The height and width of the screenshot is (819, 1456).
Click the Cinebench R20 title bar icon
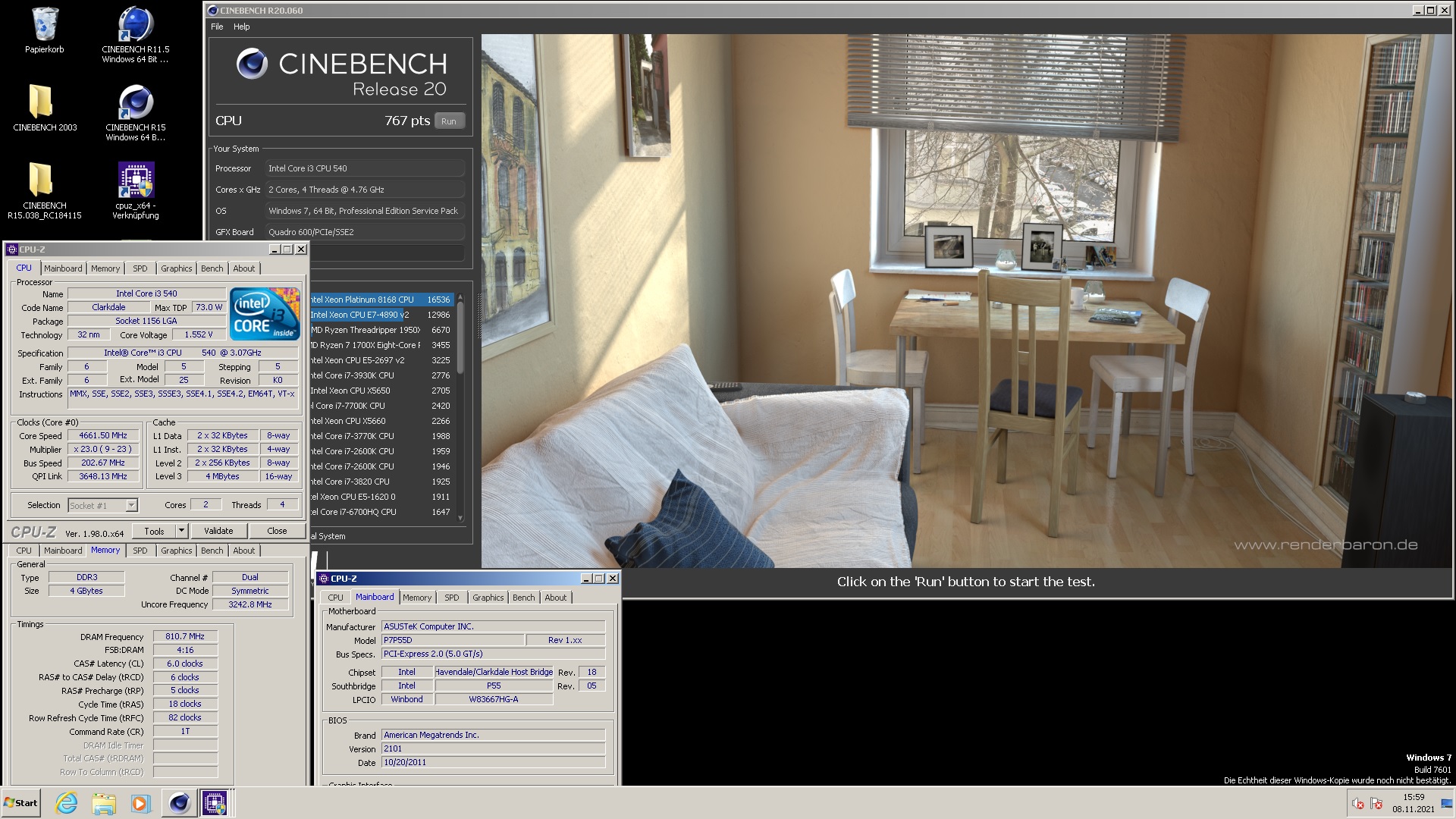tap(213, 11)
